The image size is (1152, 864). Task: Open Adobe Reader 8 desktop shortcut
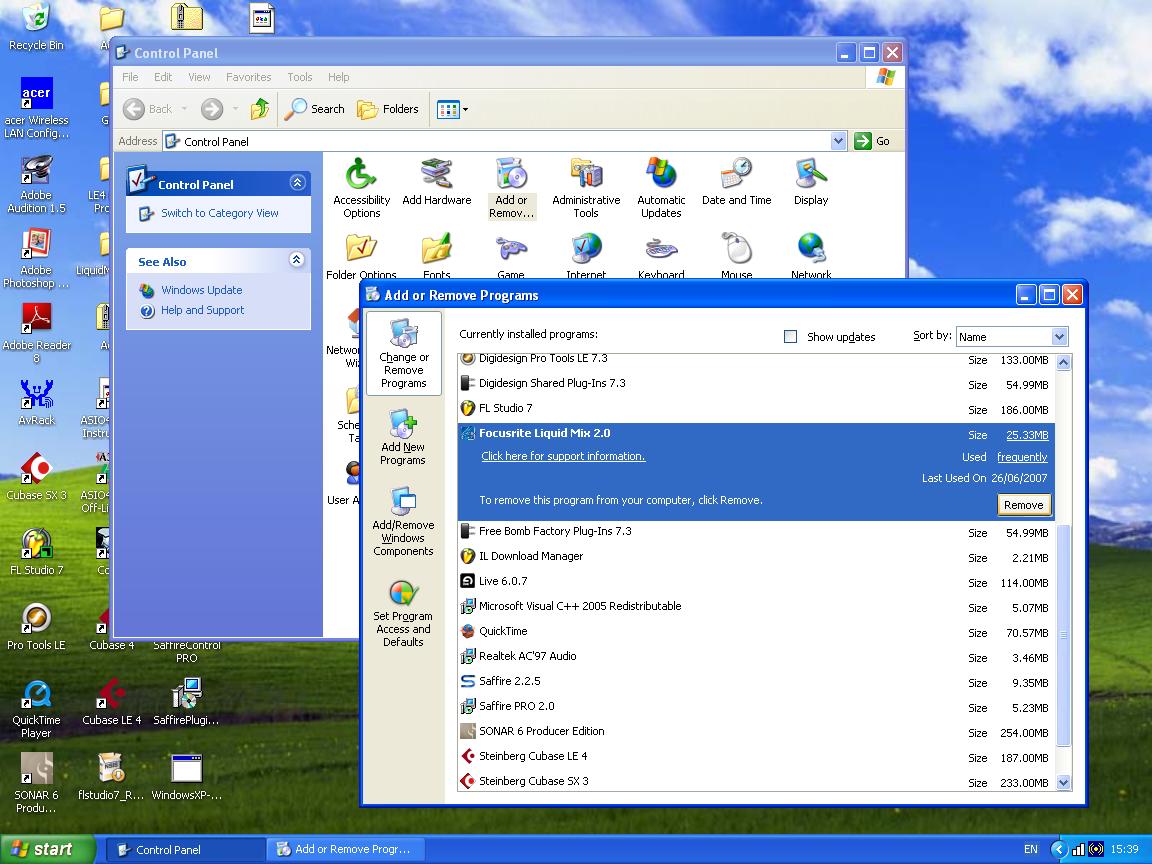[x=36, y=334]
